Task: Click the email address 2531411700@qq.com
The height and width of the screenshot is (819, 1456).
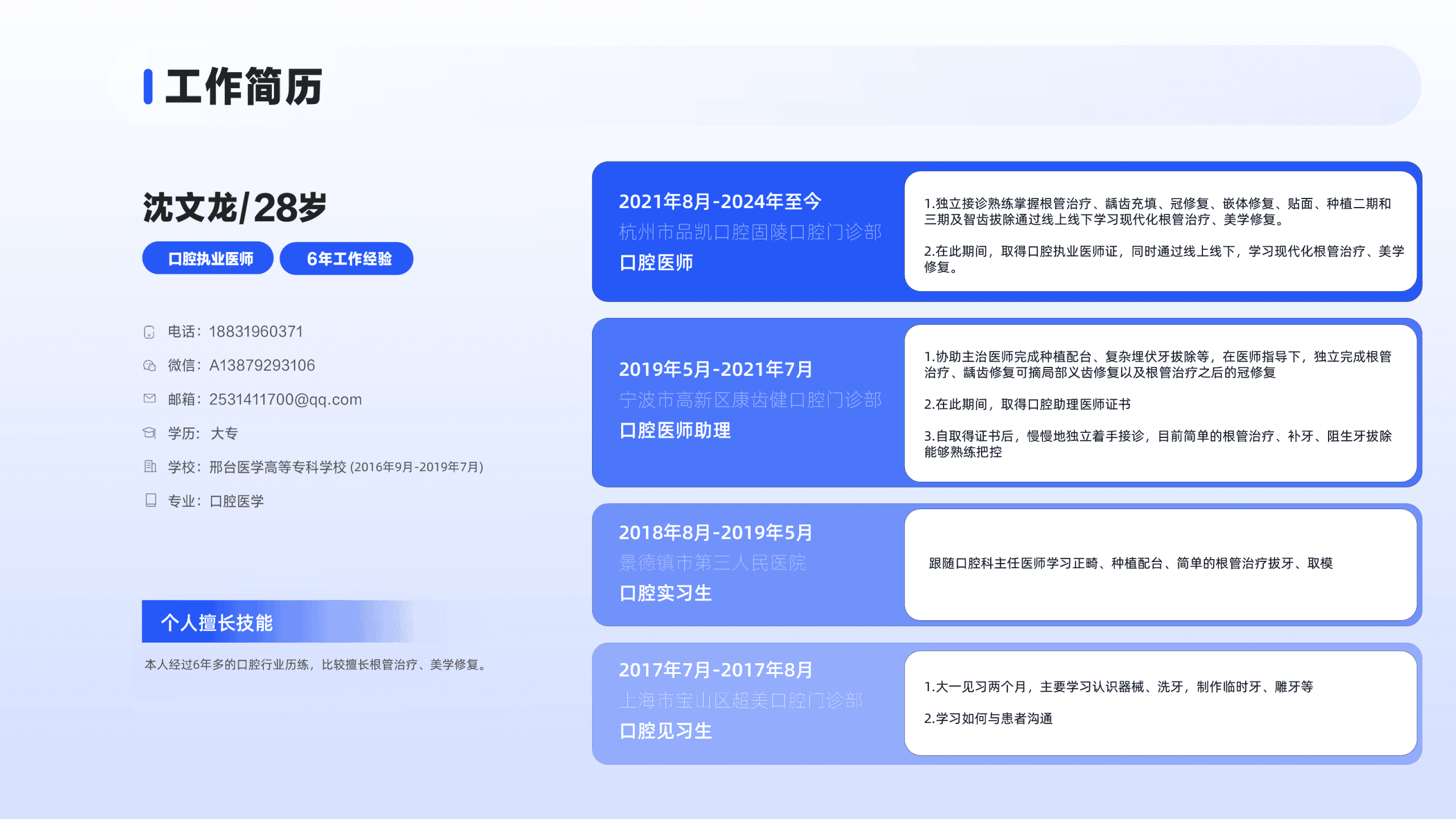Action: tap(285, 399)
